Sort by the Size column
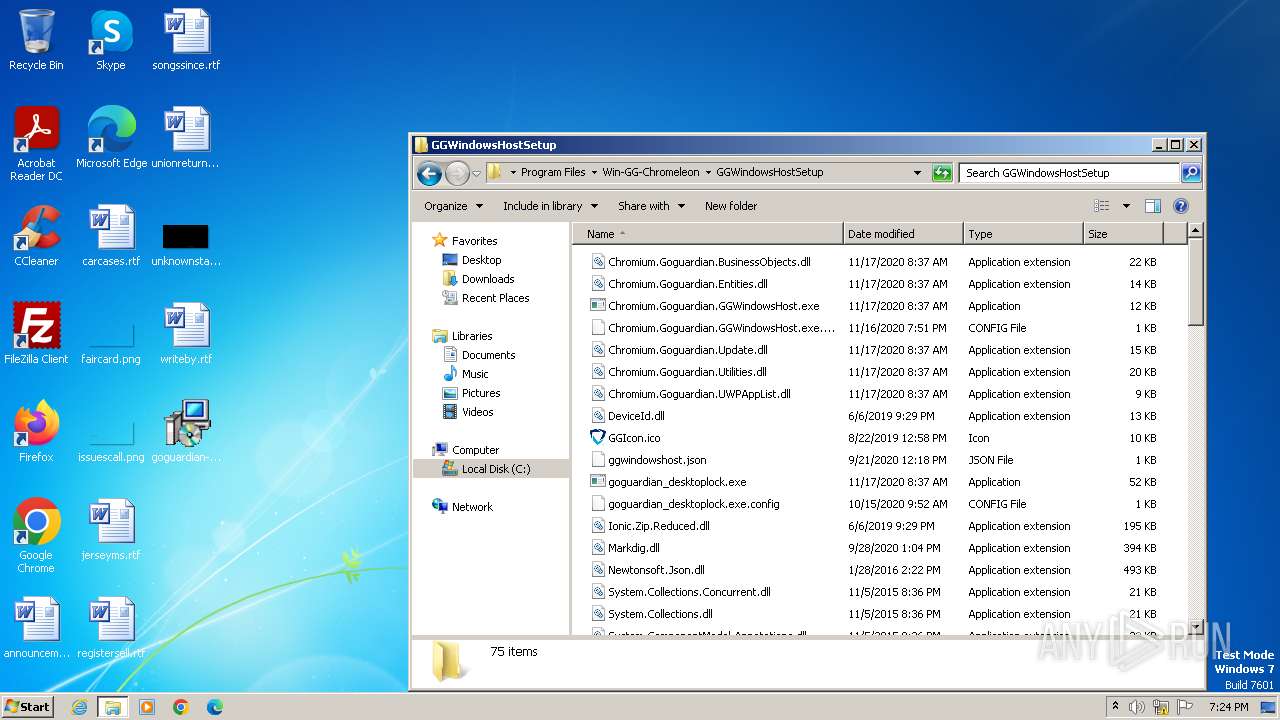1280x720 pixels. pyautogui.click(x=1123, y=234)
